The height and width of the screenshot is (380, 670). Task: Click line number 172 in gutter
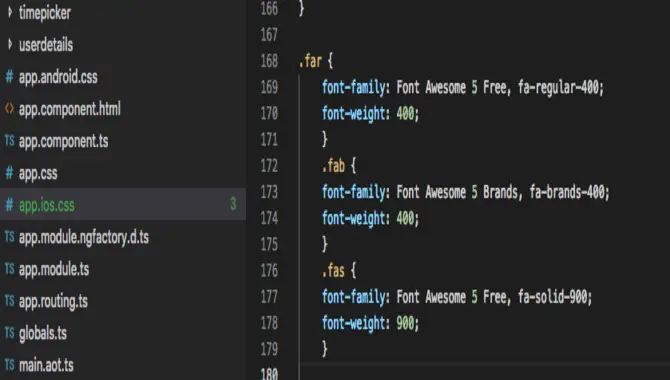pyautogui.click(x=269, y=166)
